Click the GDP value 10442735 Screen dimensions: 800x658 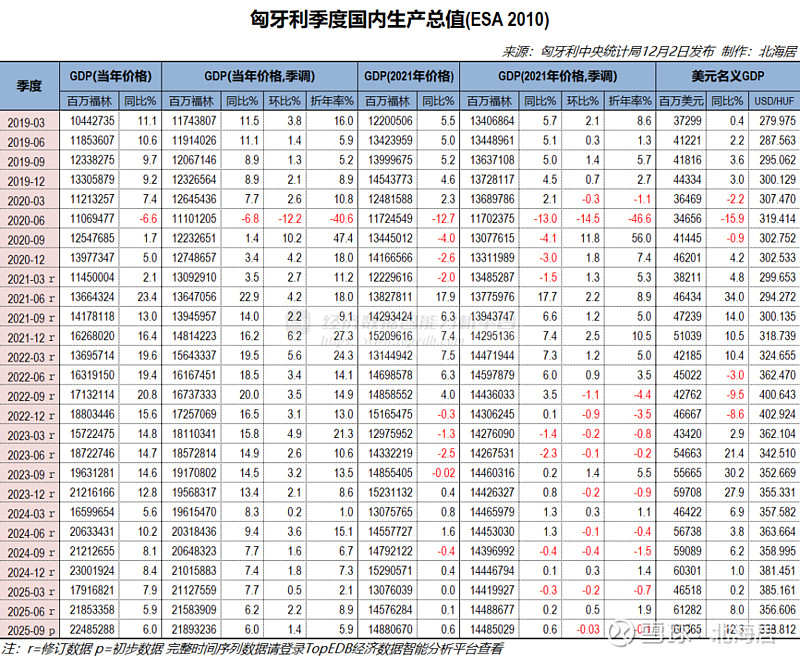click(x=92, y=121)
